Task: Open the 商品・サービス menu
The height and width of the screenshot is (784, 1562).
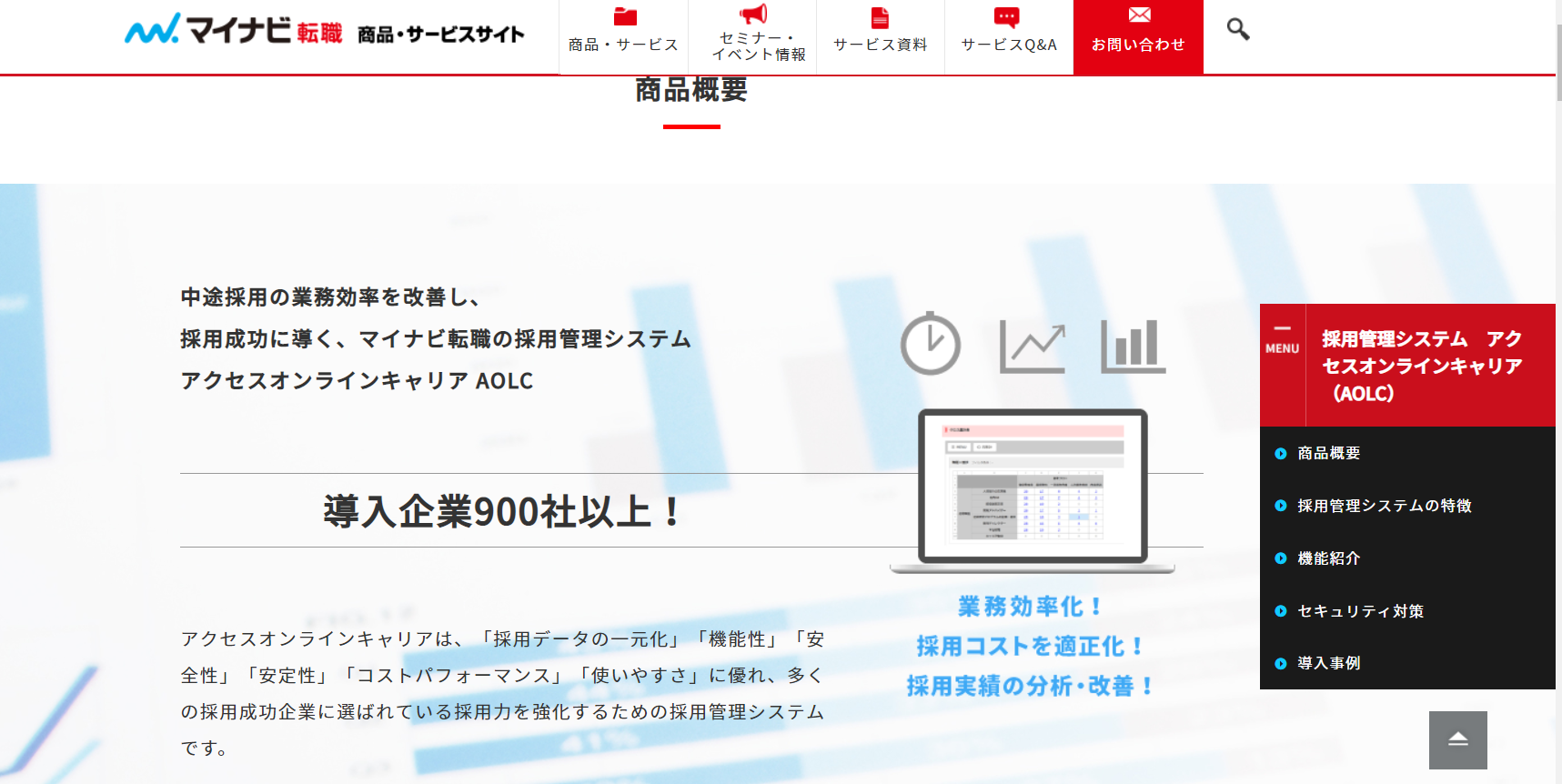Action: 624,37
